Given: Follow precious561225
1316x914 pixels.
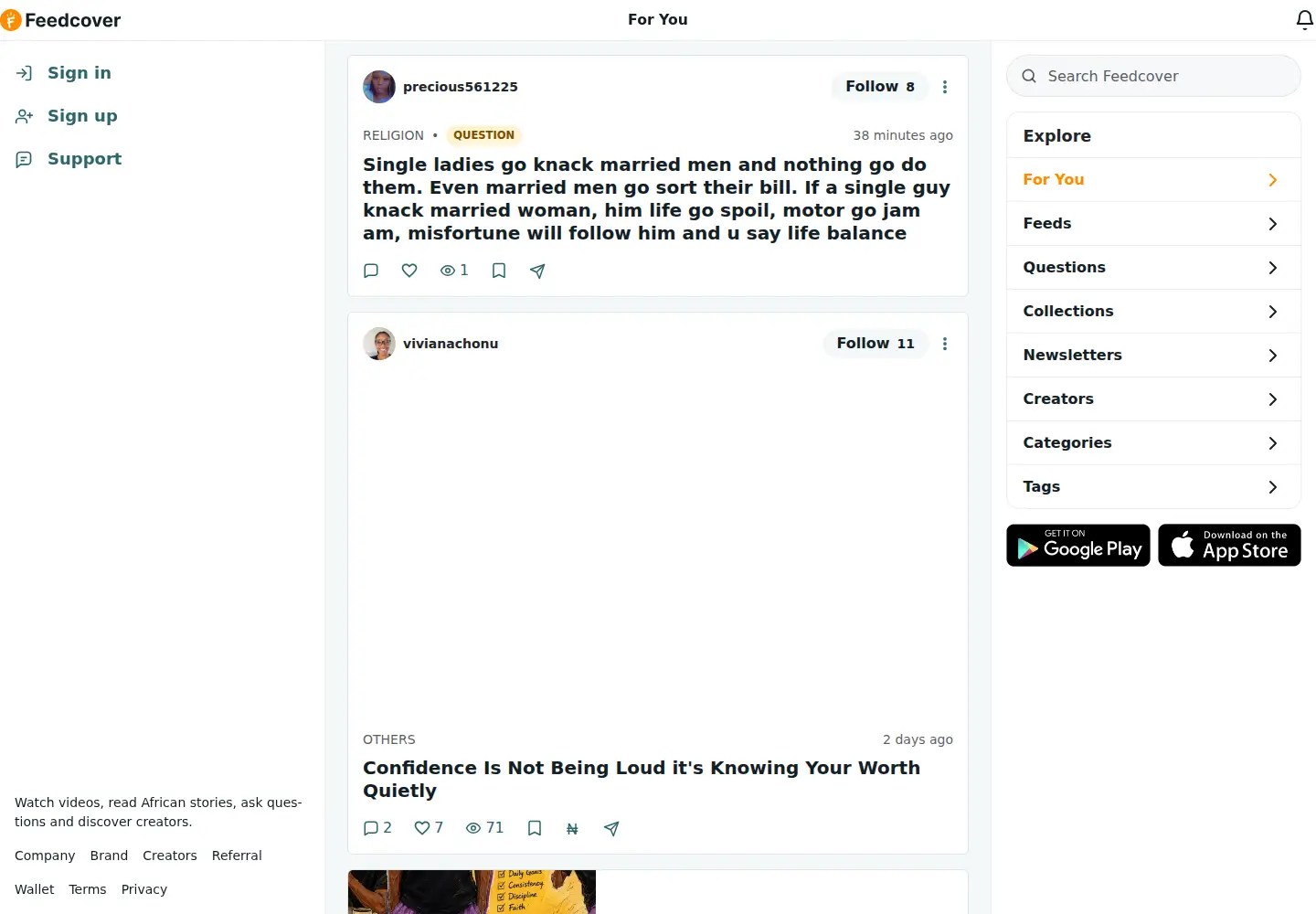Looking at the screenshot, I should pyautogui.click(x=879, y=87).
